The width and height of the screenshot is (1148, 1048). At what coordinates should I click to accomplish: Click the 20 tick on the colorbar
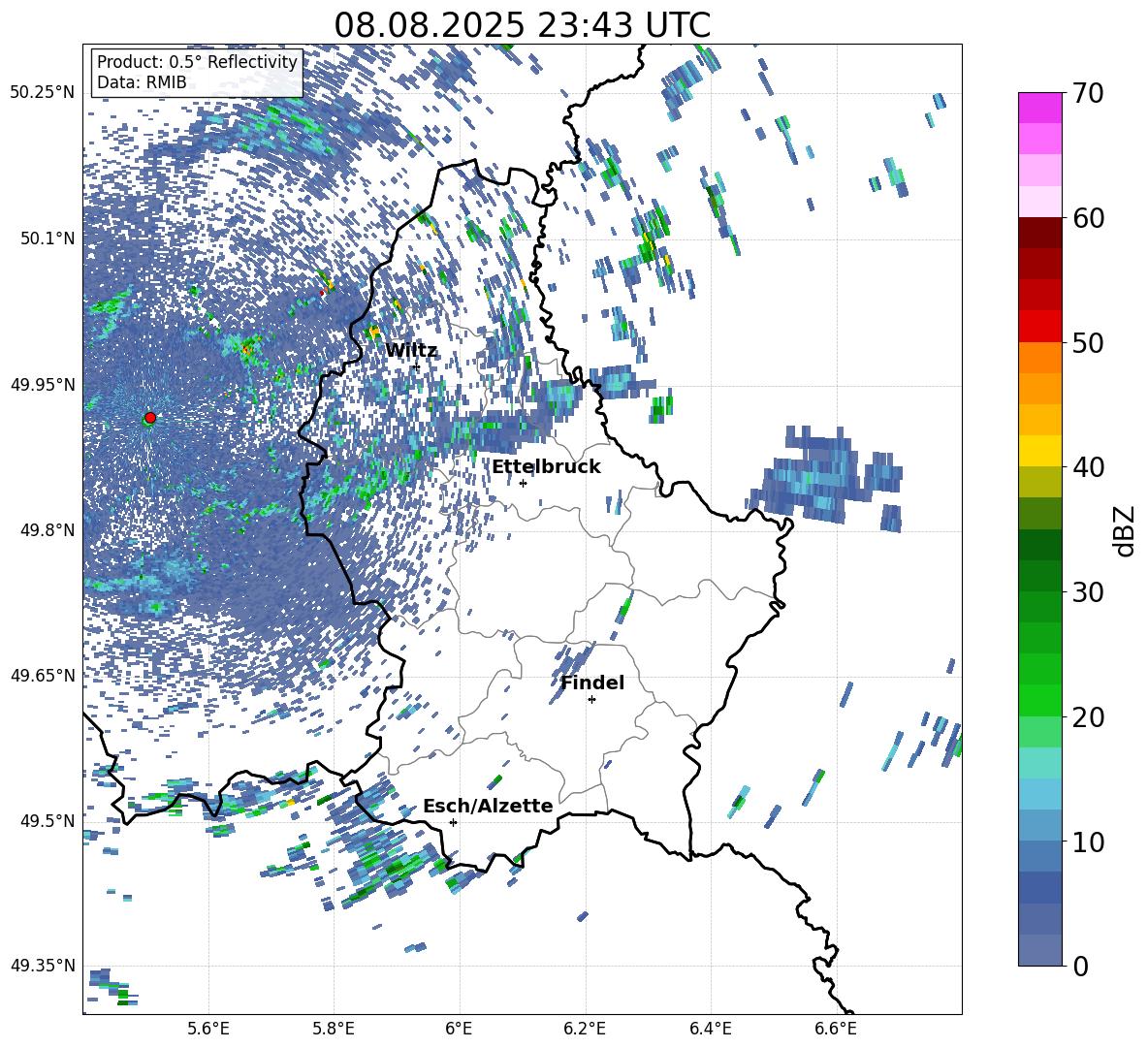click(x=1088, y=717)
